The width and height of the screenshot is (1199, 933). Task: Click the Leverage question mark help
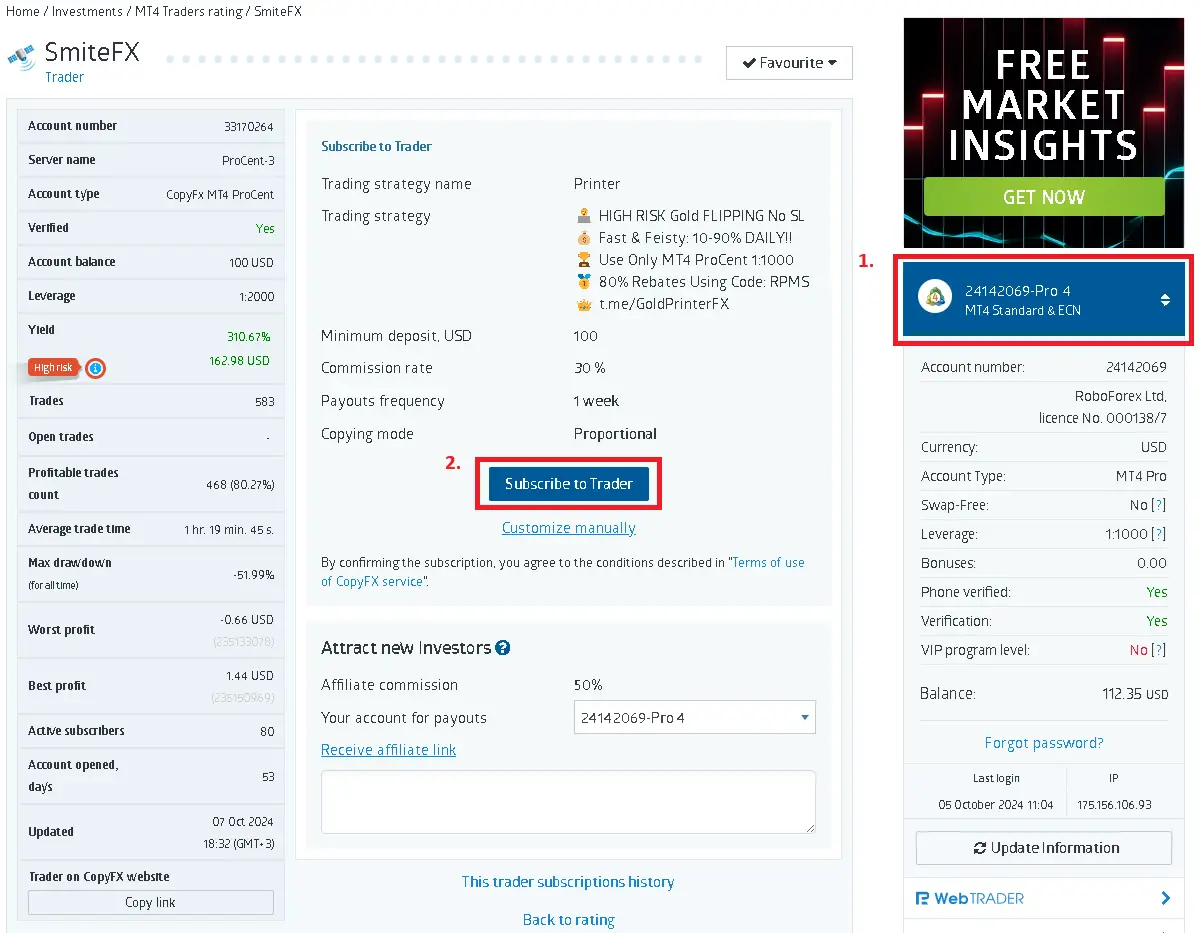(1158, 534)
